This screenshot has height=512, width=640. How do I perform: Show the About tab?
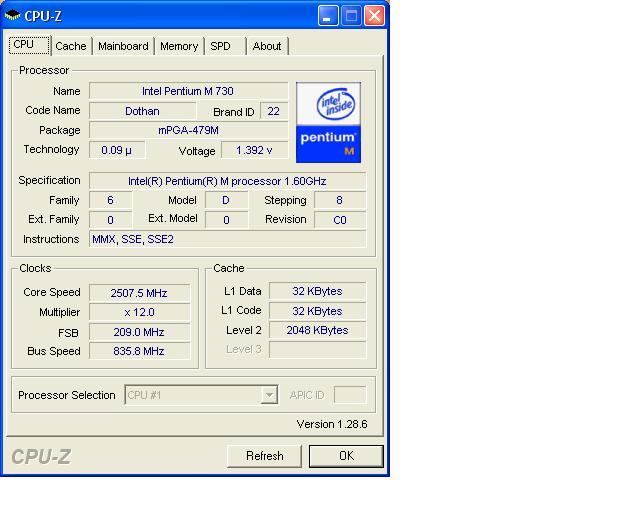point(267,46)
